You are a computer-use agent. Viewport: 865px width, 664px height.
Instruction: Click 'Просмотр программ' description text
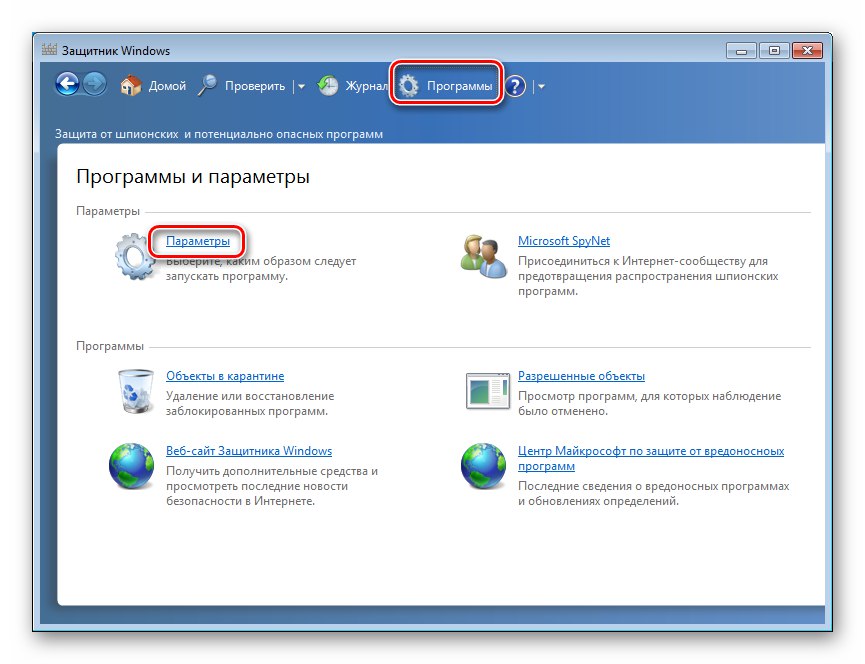tap(649, 404)
